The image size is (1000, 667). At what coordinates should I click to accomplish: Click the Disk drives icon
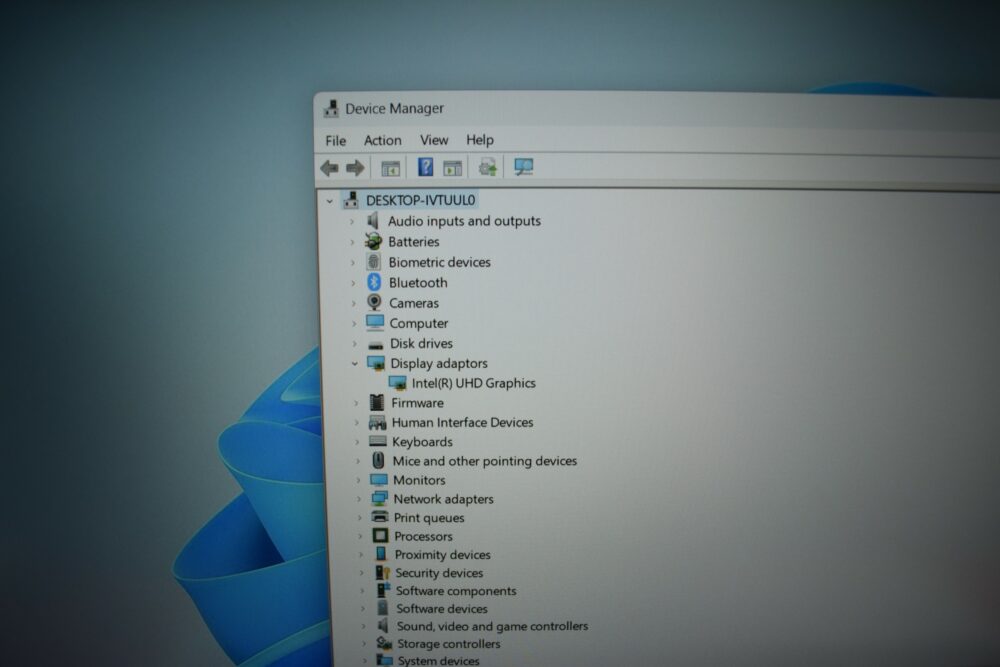point(376,345)
